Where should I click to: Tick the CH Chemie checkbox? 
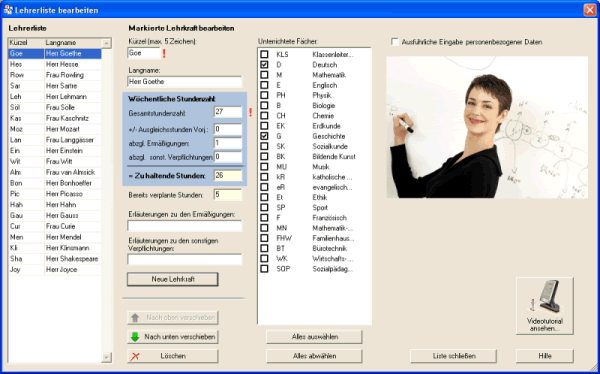(x=264, y=116)
